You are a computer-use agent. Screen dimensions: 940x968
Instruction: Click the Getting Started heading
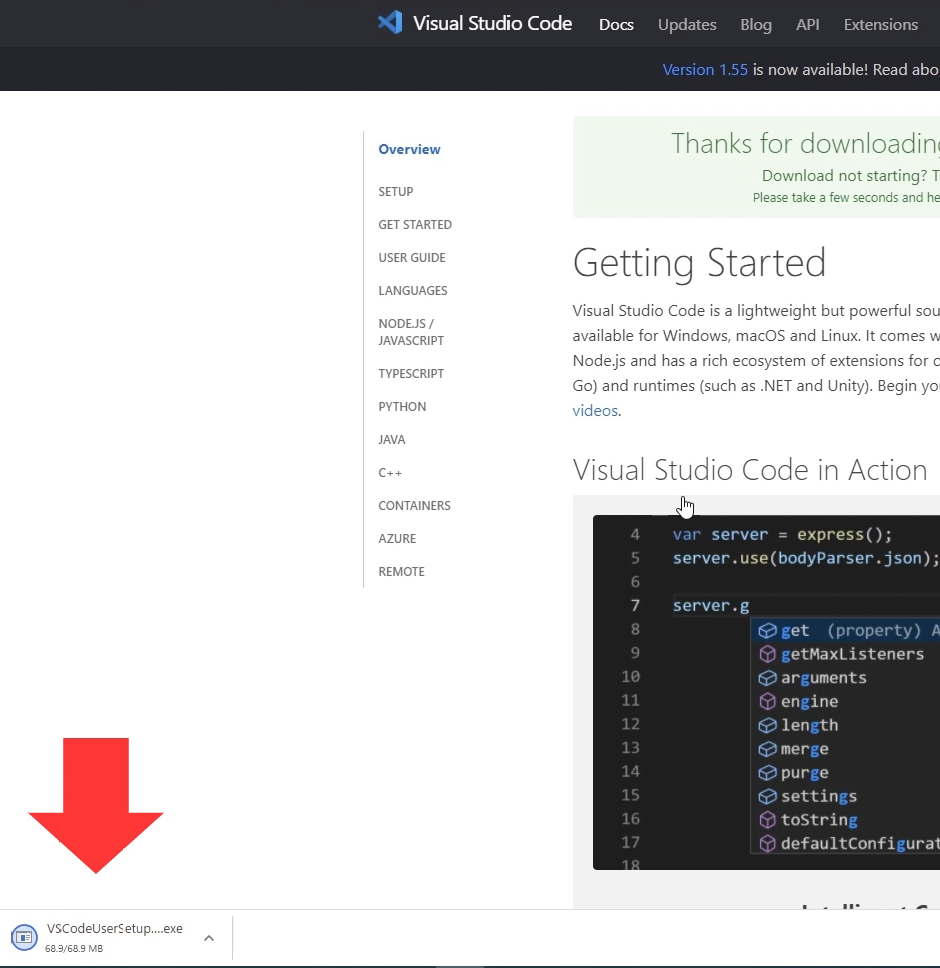click(x=699, y=262)
